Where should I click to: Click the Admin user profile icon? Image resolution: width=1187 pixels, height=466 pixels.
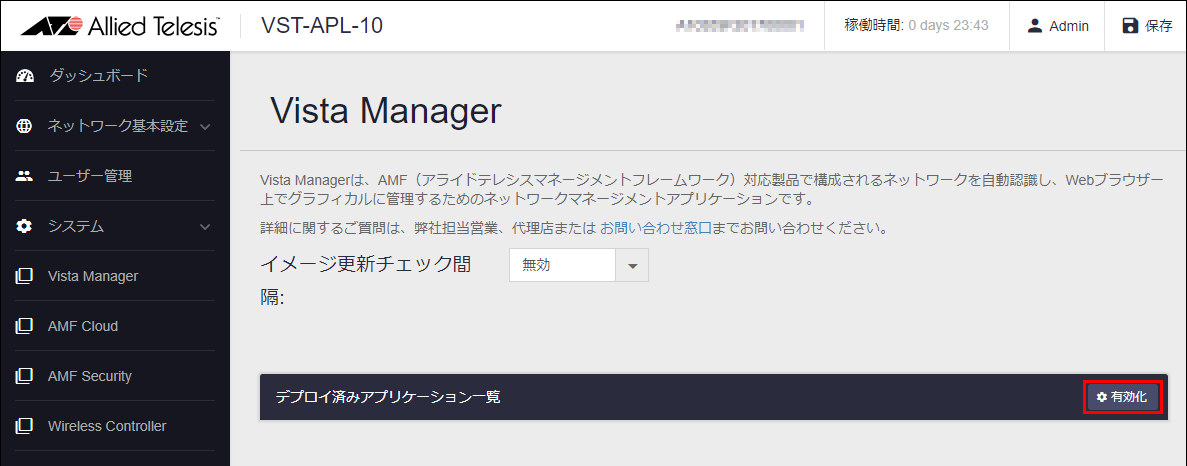tap(1035, 26)
